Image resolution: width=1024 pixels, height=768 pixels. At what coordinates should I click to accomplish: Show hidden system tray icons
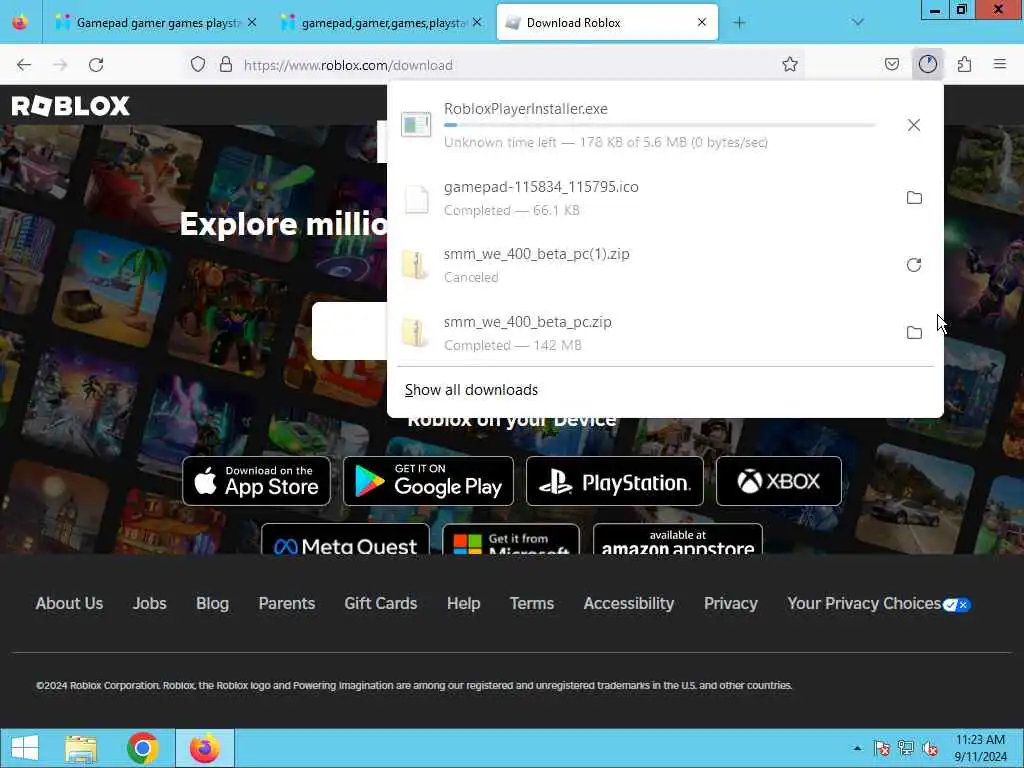pyautogui.click(x=857, y=748)
